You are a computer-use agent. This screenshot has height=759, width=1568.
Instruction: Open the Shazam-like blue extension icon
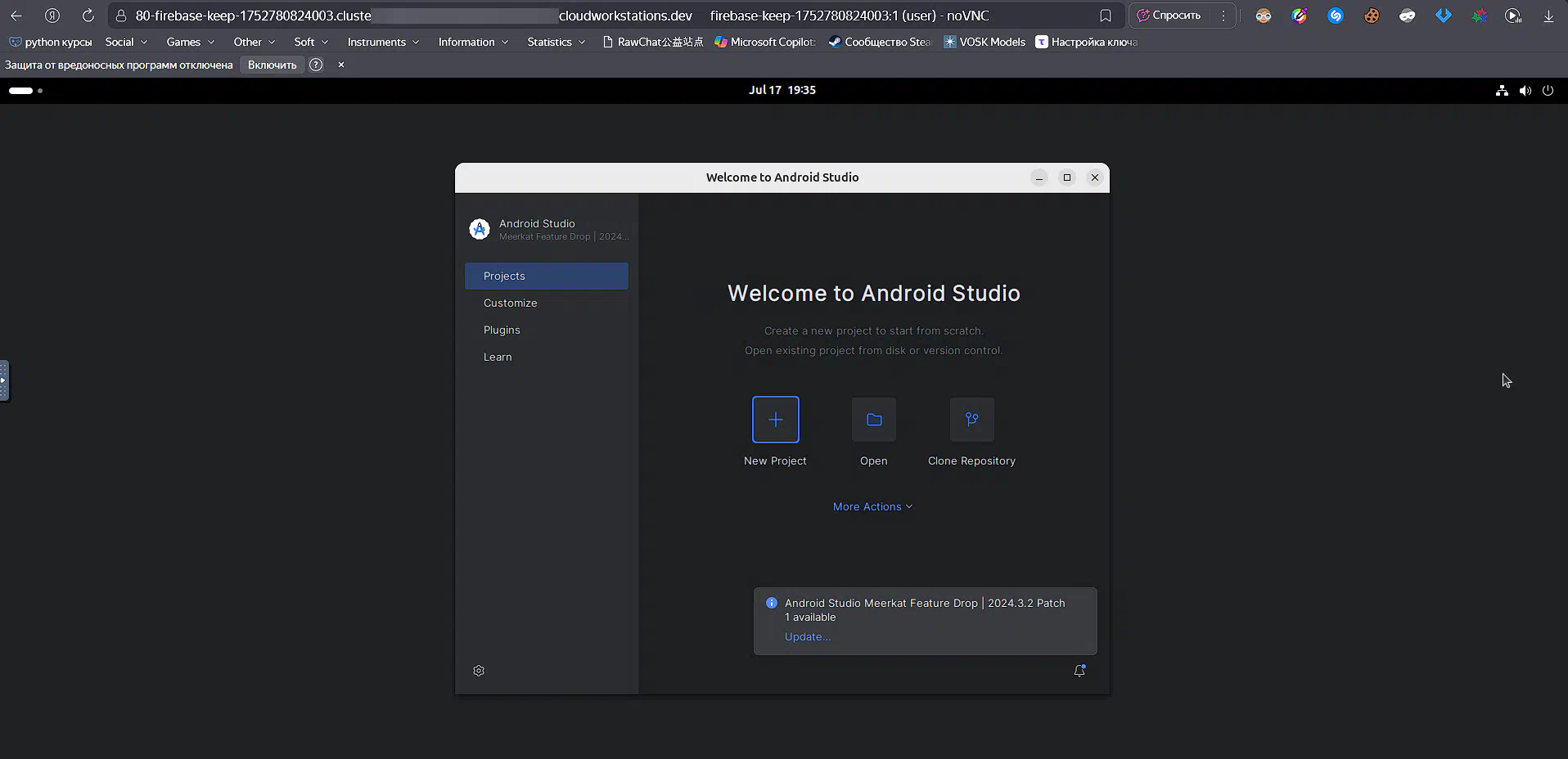(1336, 16)
